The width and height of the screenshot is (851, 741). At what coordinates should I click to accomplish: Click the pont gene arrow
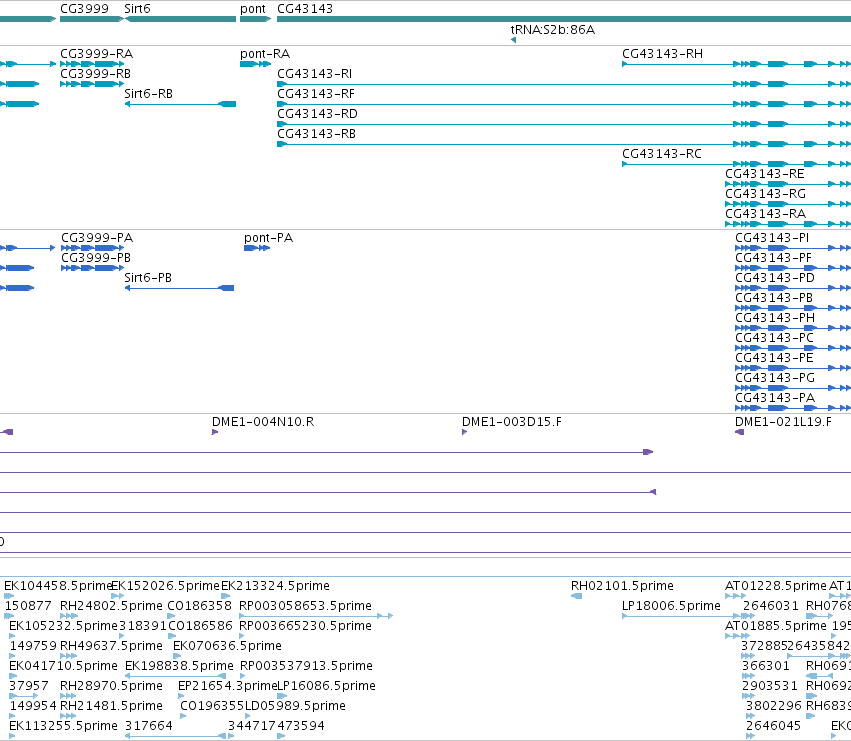(255, 19)
